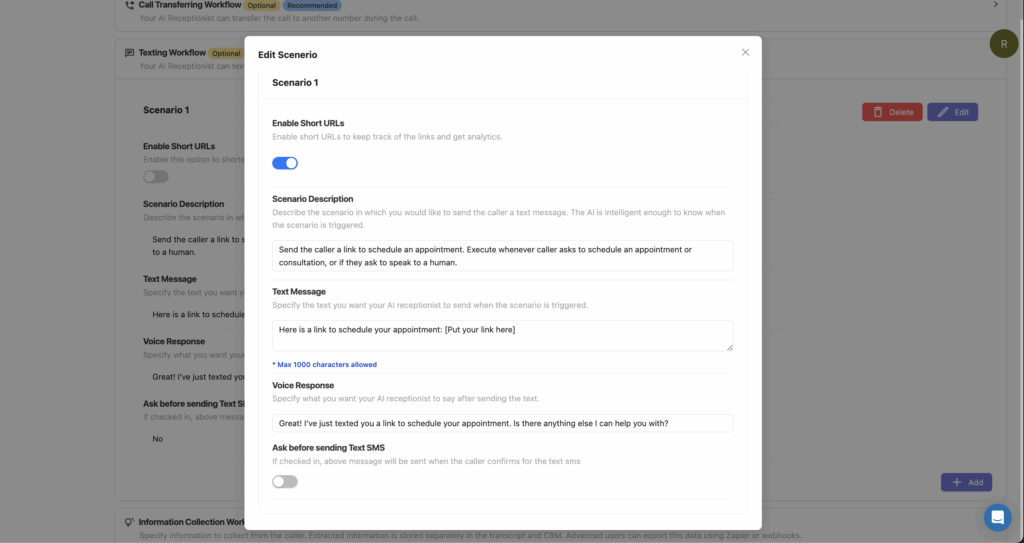Screen dimensions: 1024x543
Task: Open the chat support widget icon
Action: point(997,518)
